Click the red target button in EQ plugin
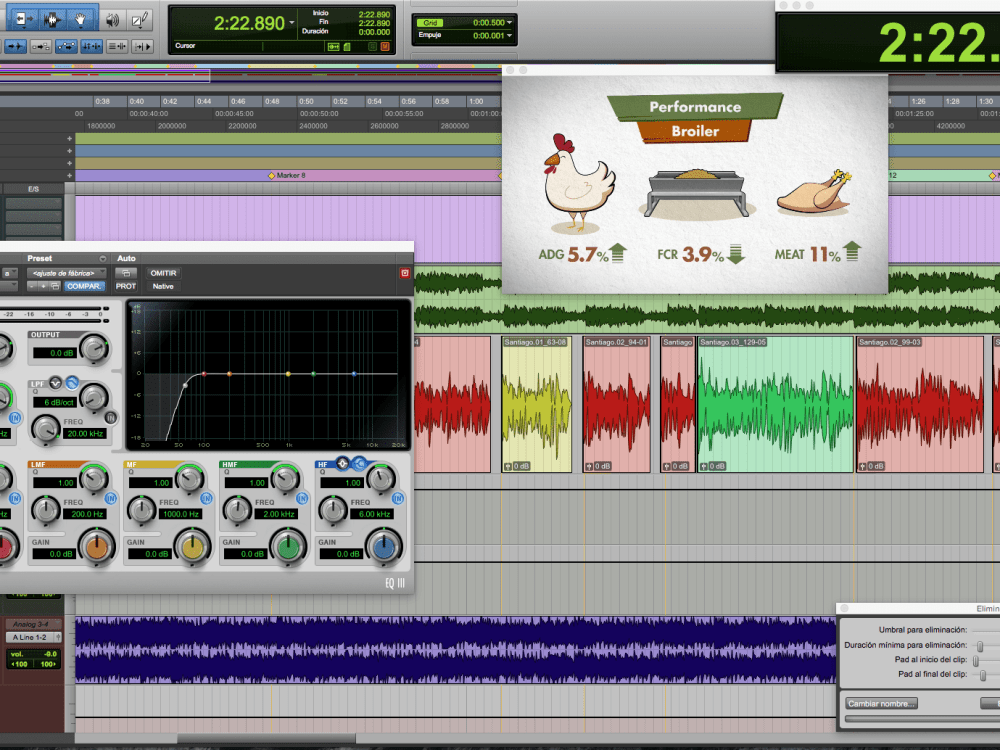This screenshot has width=1000, height=750. (404, 273)
